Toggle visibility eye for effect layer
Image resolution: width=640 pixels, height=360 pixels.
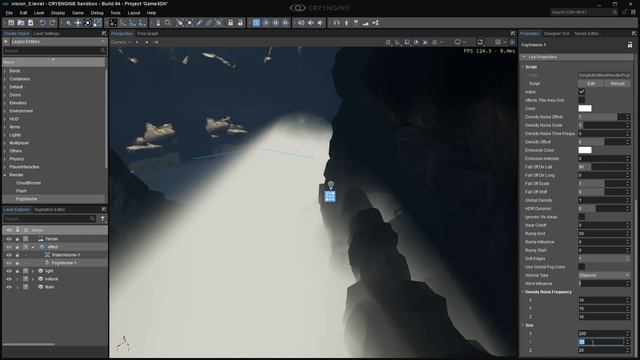[9, 247]
